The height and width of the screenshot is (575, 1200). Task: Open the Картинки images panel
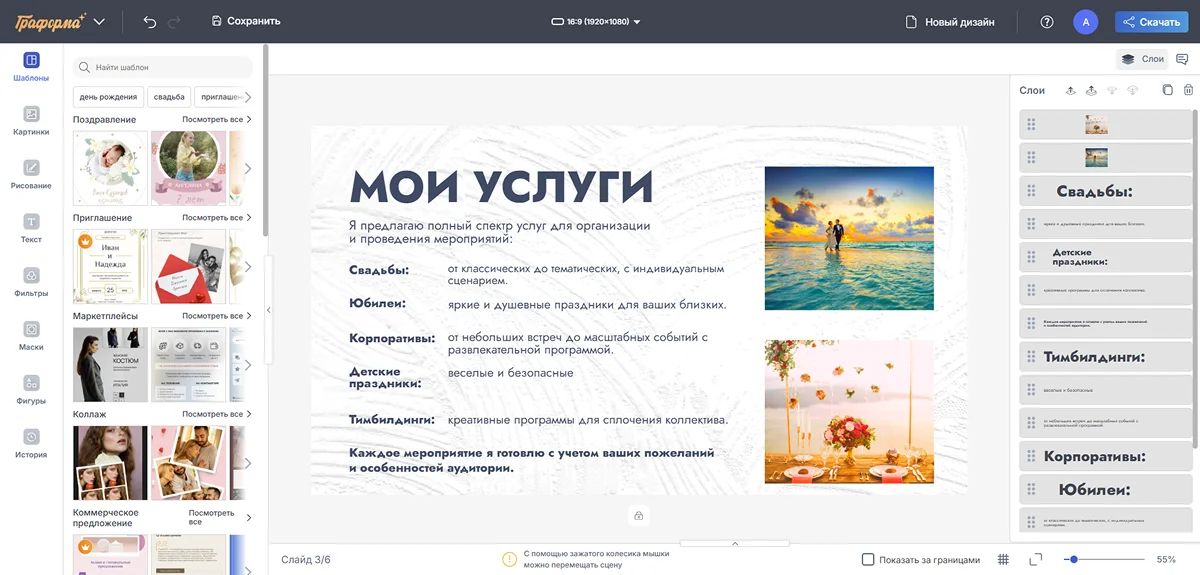tap(31, 121)
